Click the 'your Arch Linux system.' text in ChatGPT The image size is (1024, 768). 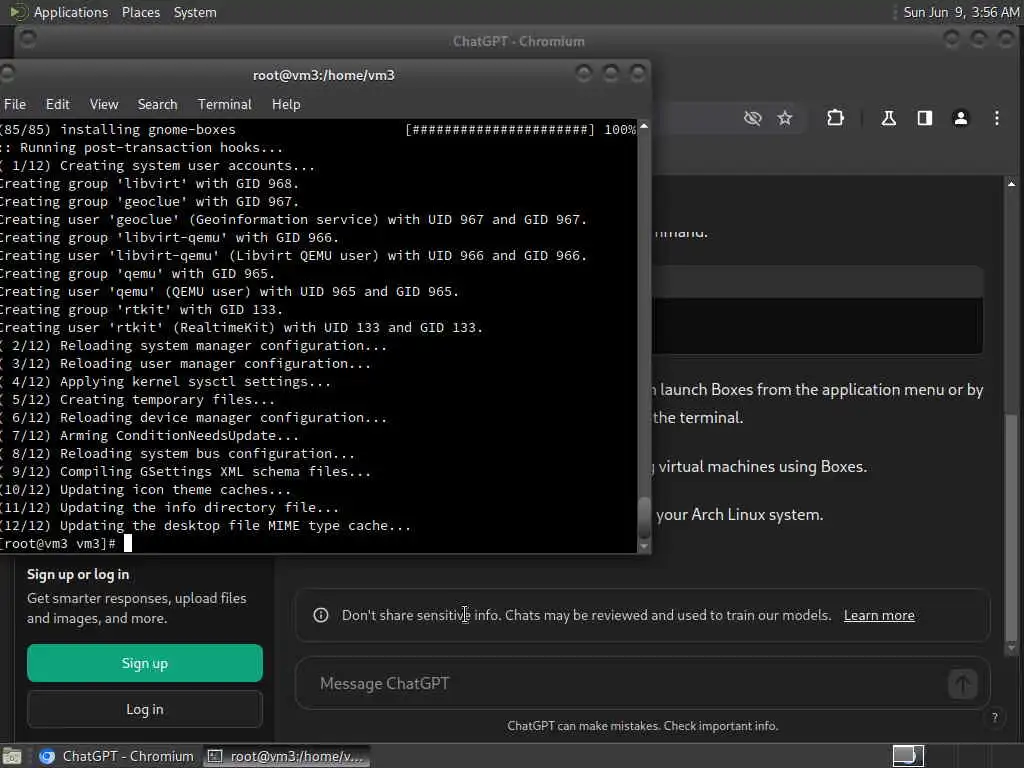click(x=739, y=515)
